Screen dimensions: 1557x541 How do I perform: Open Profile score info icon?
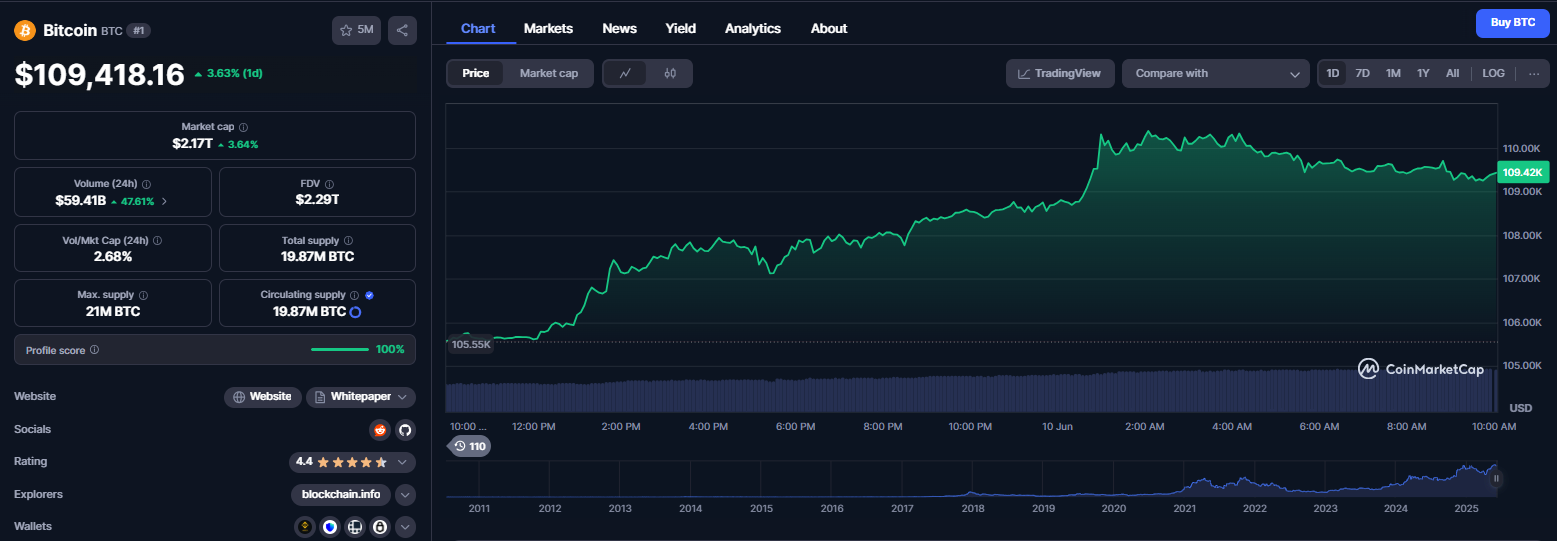tap(94, 350)
